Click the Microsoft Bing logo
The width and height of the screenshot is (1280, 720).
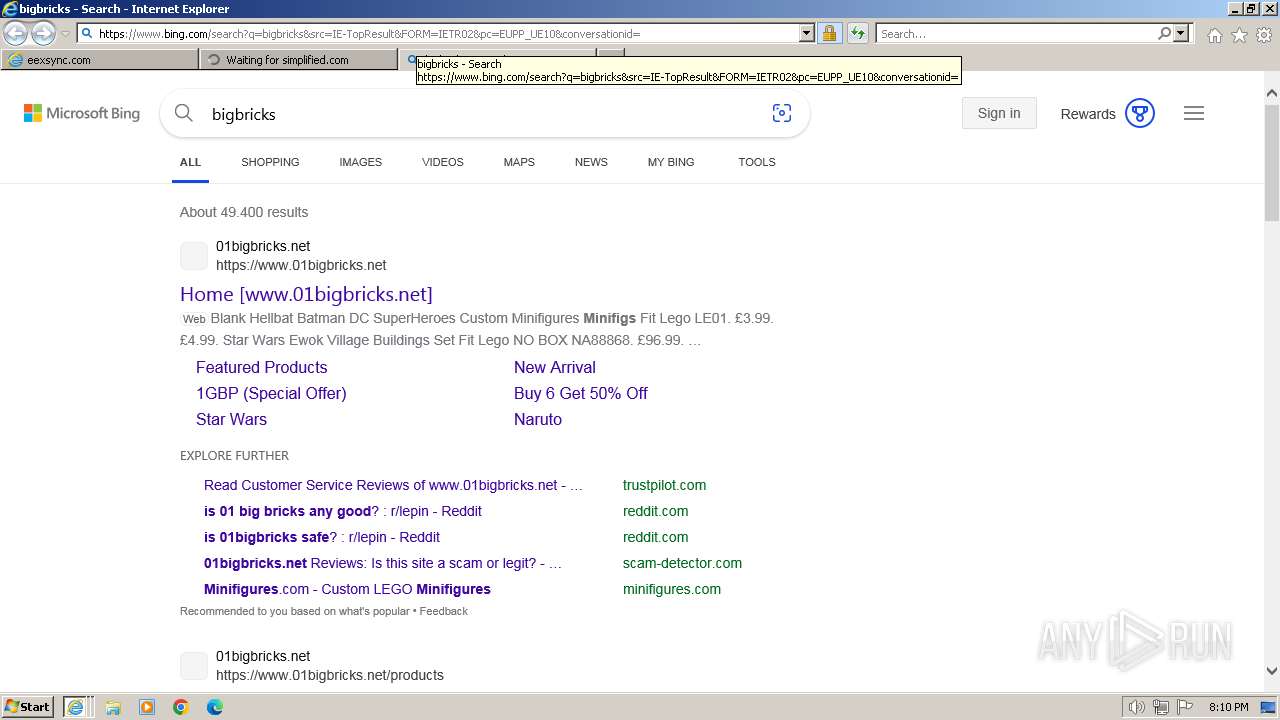82,113
